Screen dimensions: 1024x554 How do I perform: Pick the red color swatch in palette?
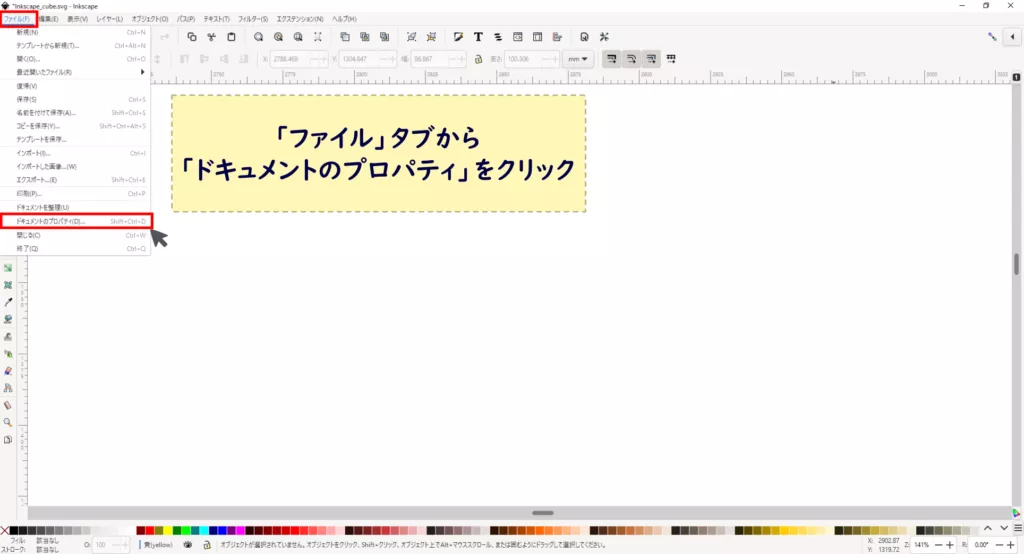pyautogui.click(x=150, y=530)
